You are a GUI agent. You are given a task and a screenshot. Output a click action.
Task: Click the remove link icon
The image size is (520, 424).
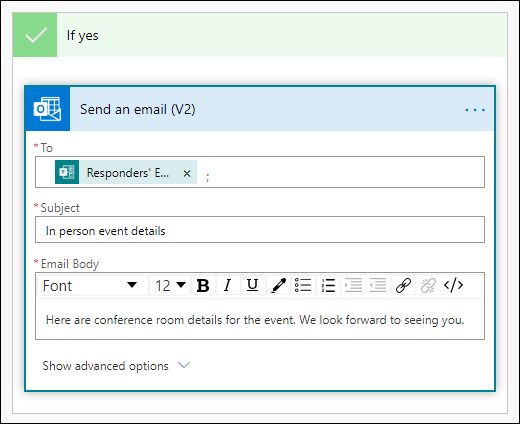[x=428, y=285]
